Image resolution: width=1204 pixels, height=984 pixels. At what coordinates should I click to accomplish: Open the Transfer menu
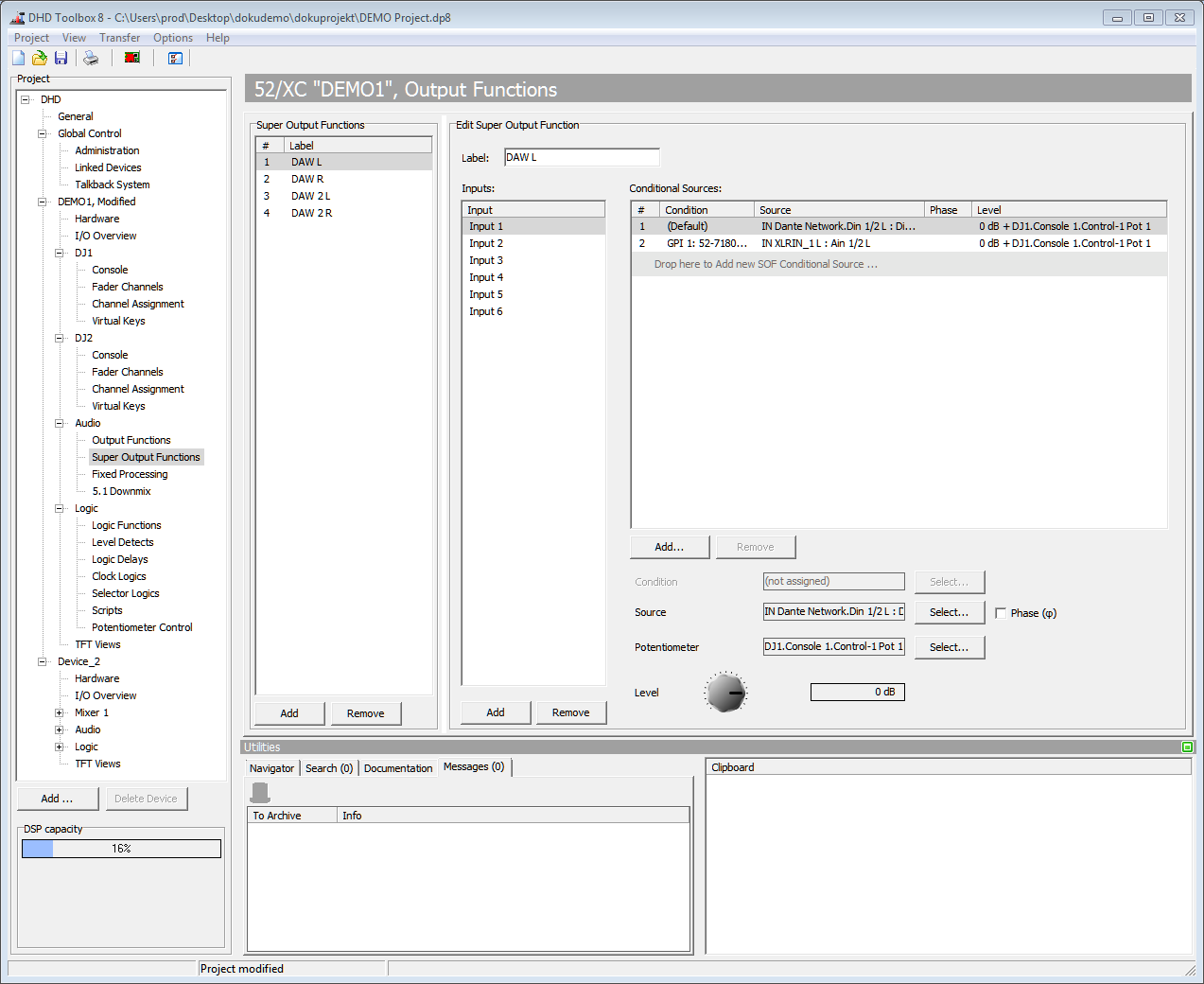[x=120, y=38]
